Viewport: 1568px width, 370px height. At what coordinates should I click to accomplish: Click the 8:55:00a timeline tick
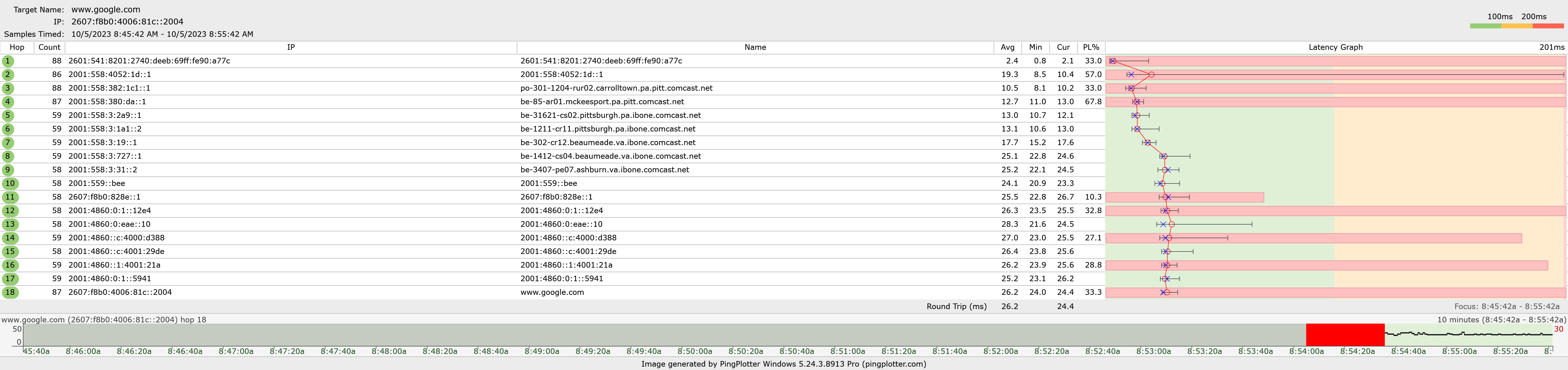coord(1459,351)
